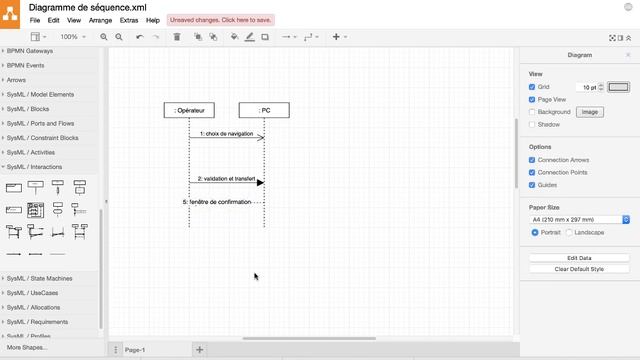Expand SysML / Requirements library
640x360 pixels.
click(x=49, y=322)
